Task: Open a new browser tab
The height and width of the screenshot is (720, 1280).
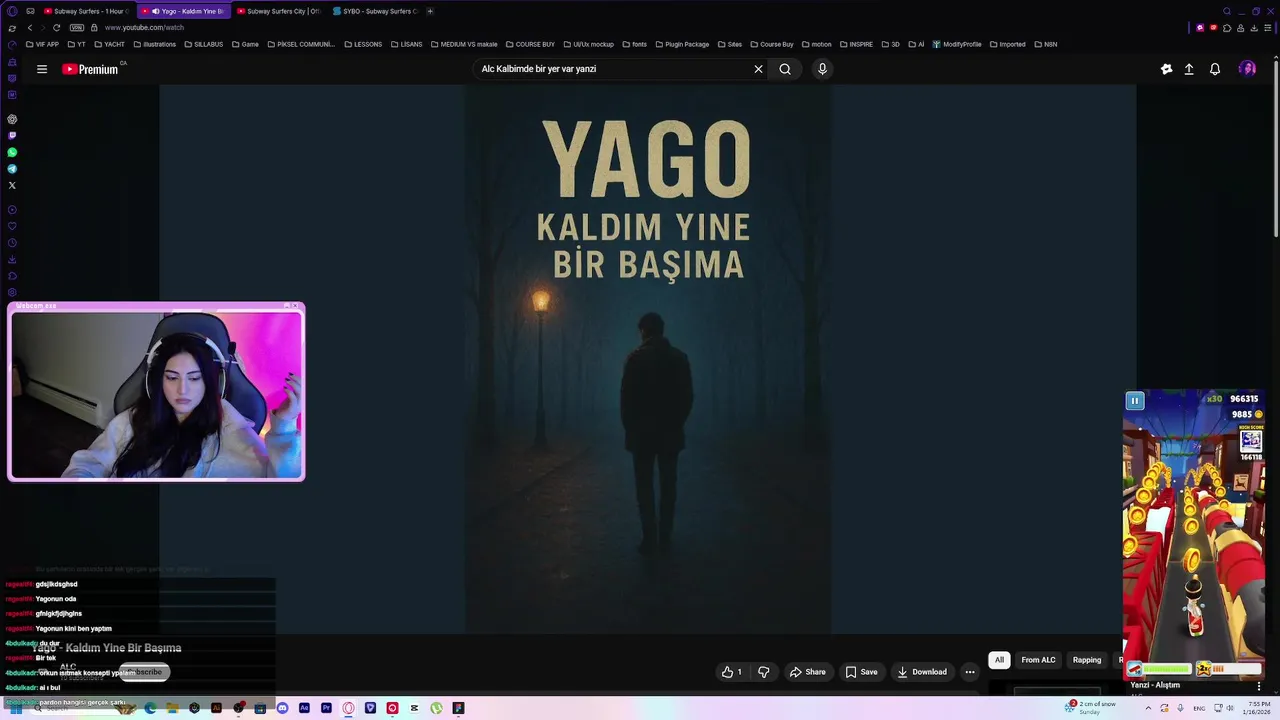Action: point(430,11)
